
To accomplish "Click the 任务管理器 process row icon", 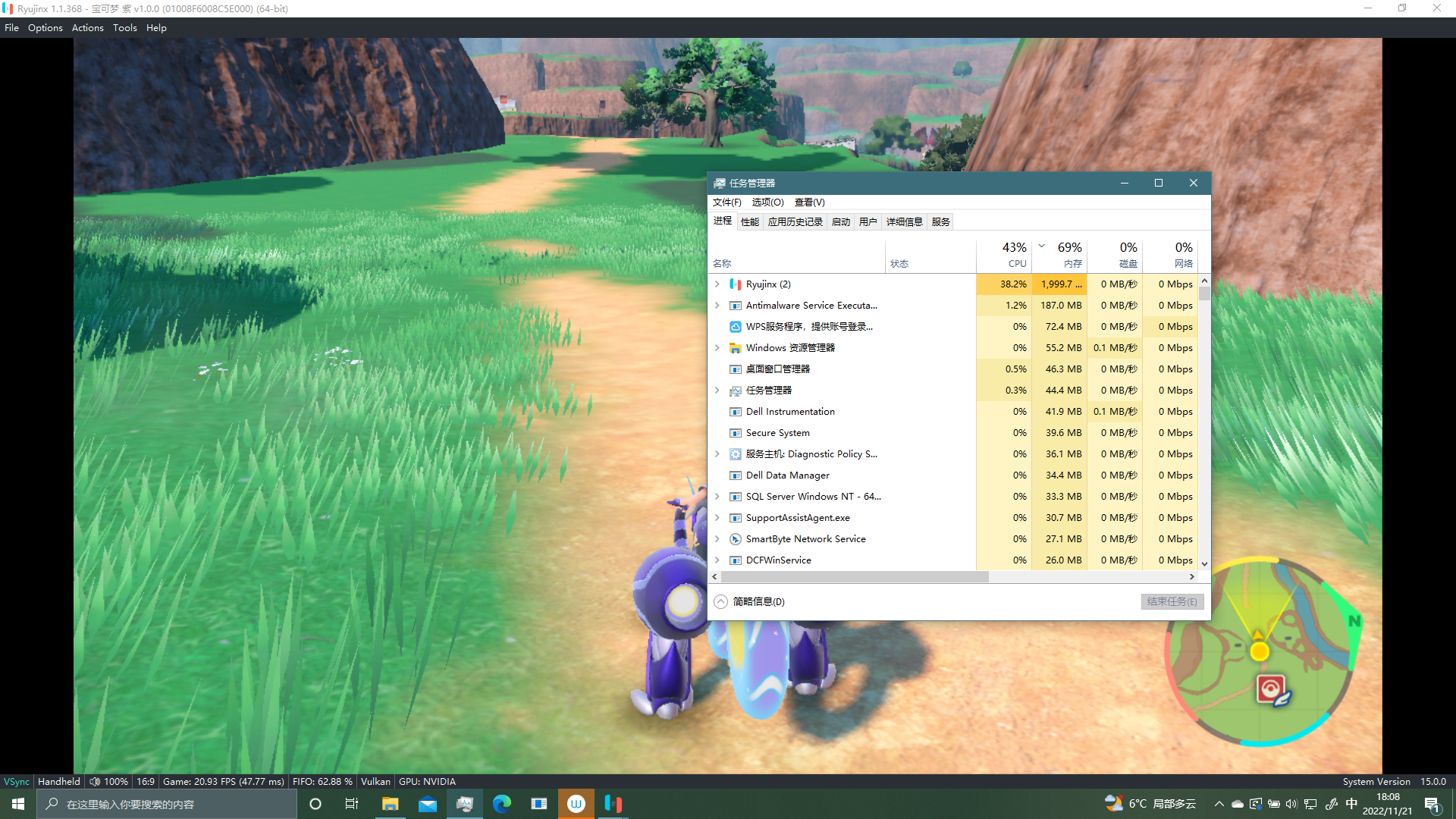I will point(735,391).
